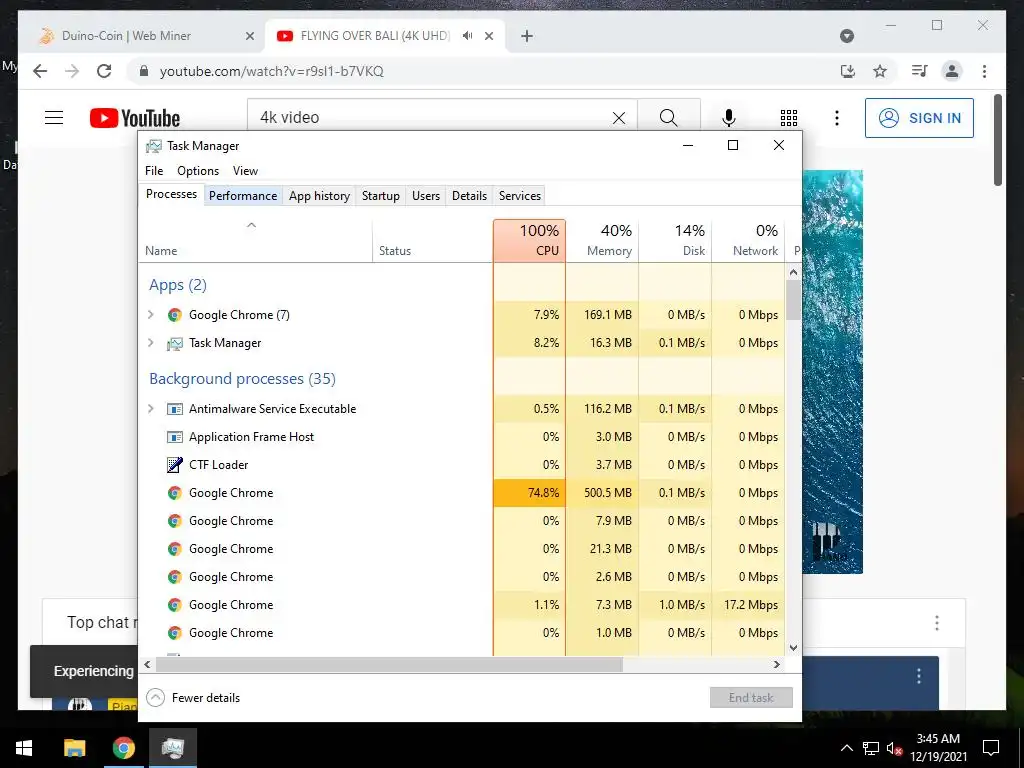Image resolution: width=1024 pixels, height=768 pixels.
Task: Close the Duino-Coin Web Miner tab
Action: click(x=249, y=36)
